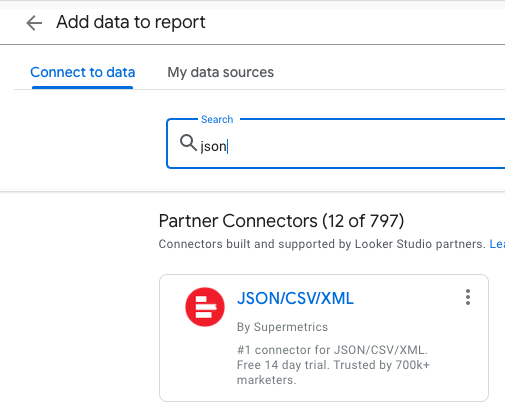Image resolution: width=505 pixels, height=420 pixels.
Task: Open the My data sources tab
Action: [x=220, y=72]
